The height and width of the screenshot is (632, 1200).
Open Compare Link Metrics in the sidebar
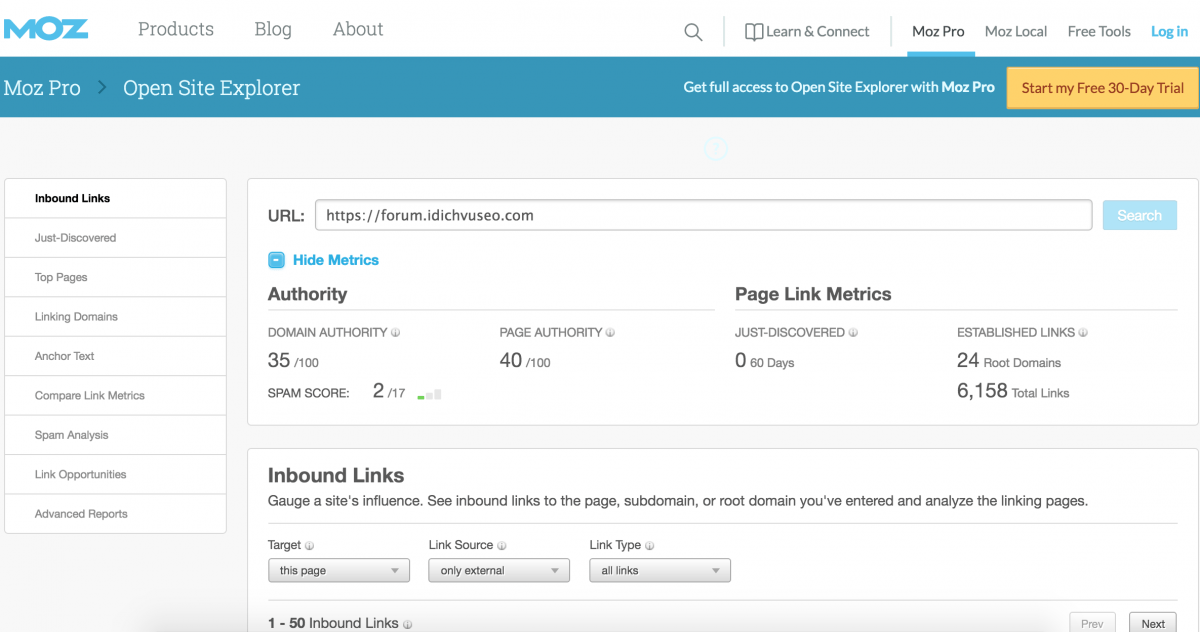click(x=115, y=396)
